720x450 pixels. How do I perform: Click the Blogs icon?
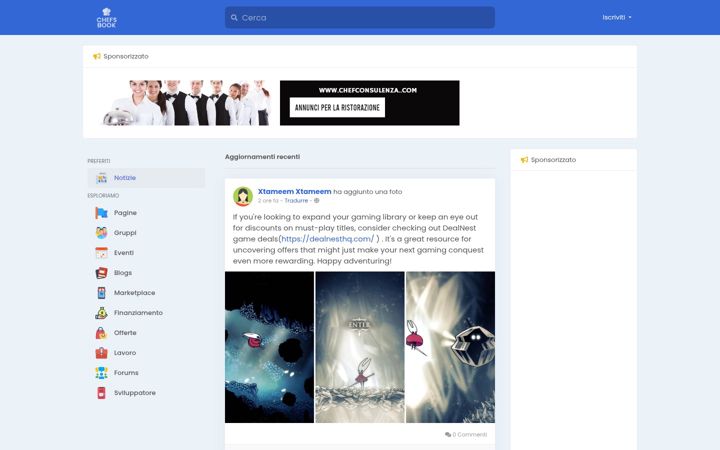click(101, 273)
